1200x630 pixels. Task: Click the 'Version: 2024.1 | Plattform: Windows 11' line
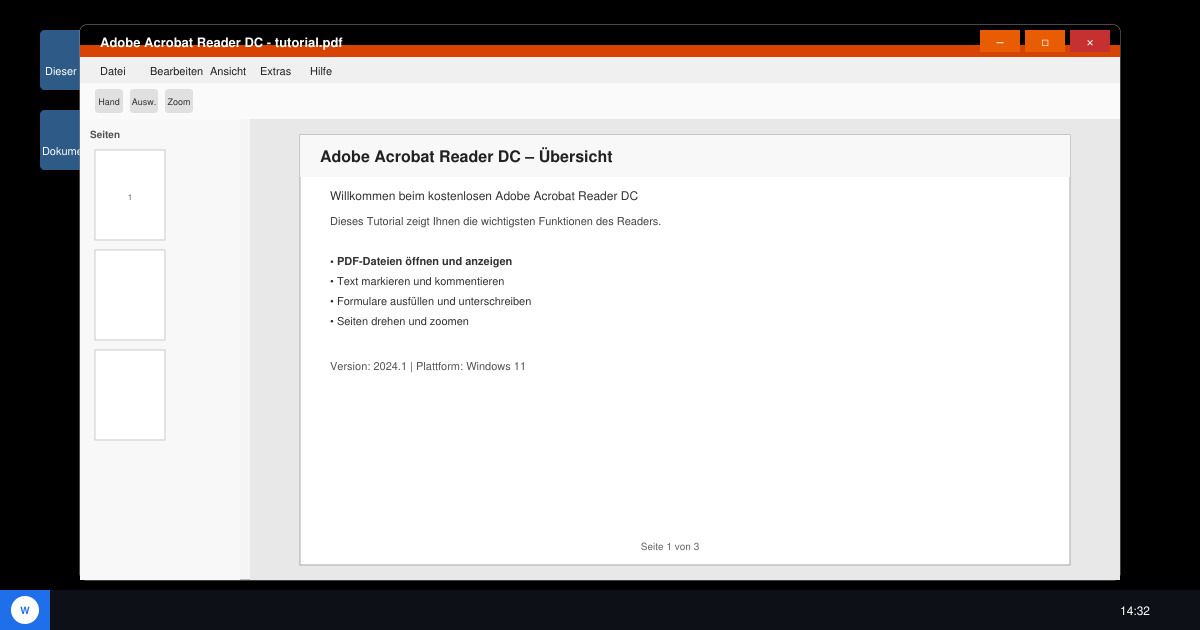click(x=428, y=366)
